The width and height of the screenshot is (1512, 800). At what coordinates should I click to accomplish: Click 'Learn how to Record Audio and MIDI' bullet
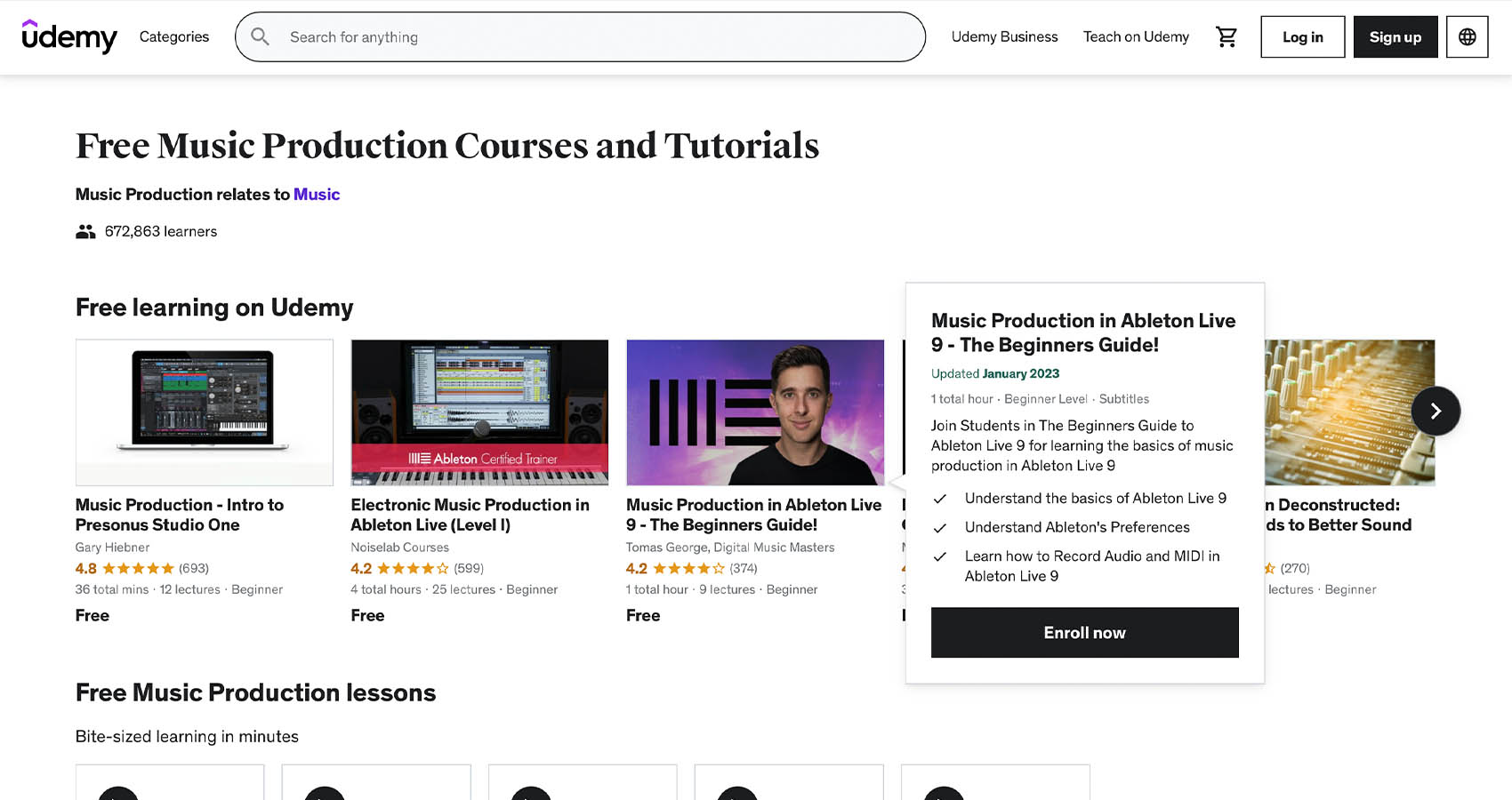1092,566
